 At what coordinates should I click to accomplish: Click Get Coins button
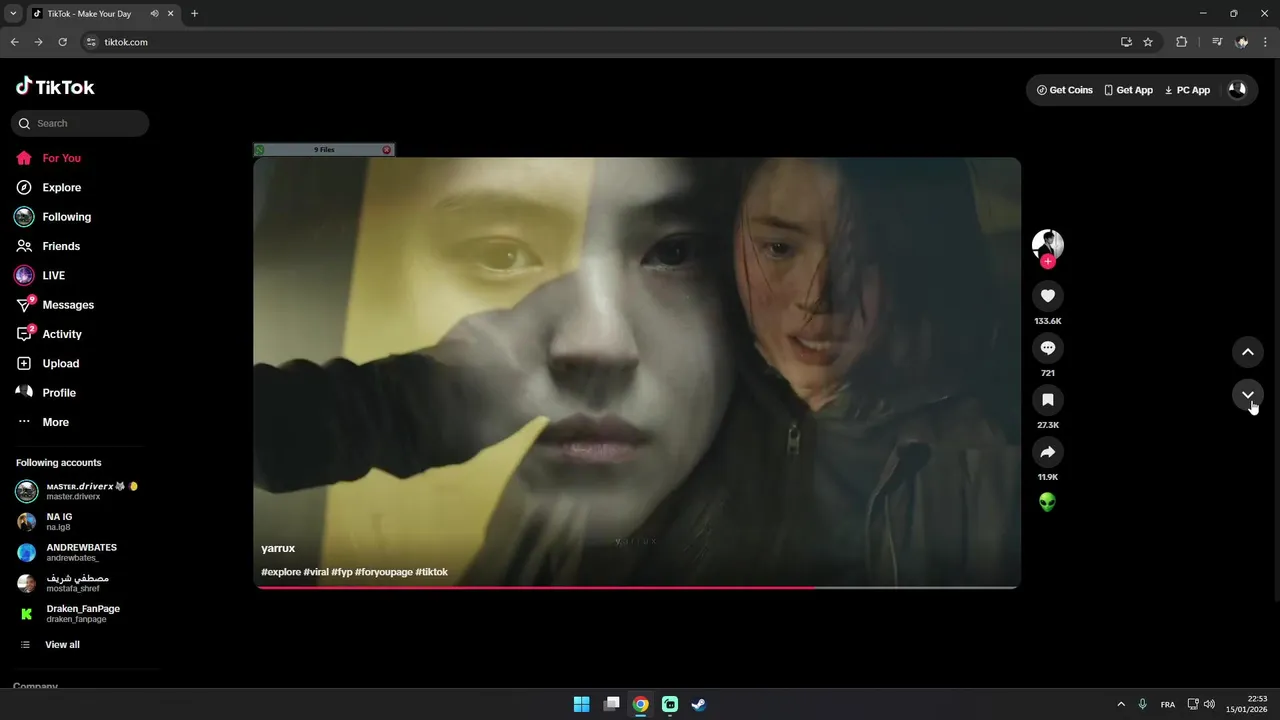click(1065, 90)
